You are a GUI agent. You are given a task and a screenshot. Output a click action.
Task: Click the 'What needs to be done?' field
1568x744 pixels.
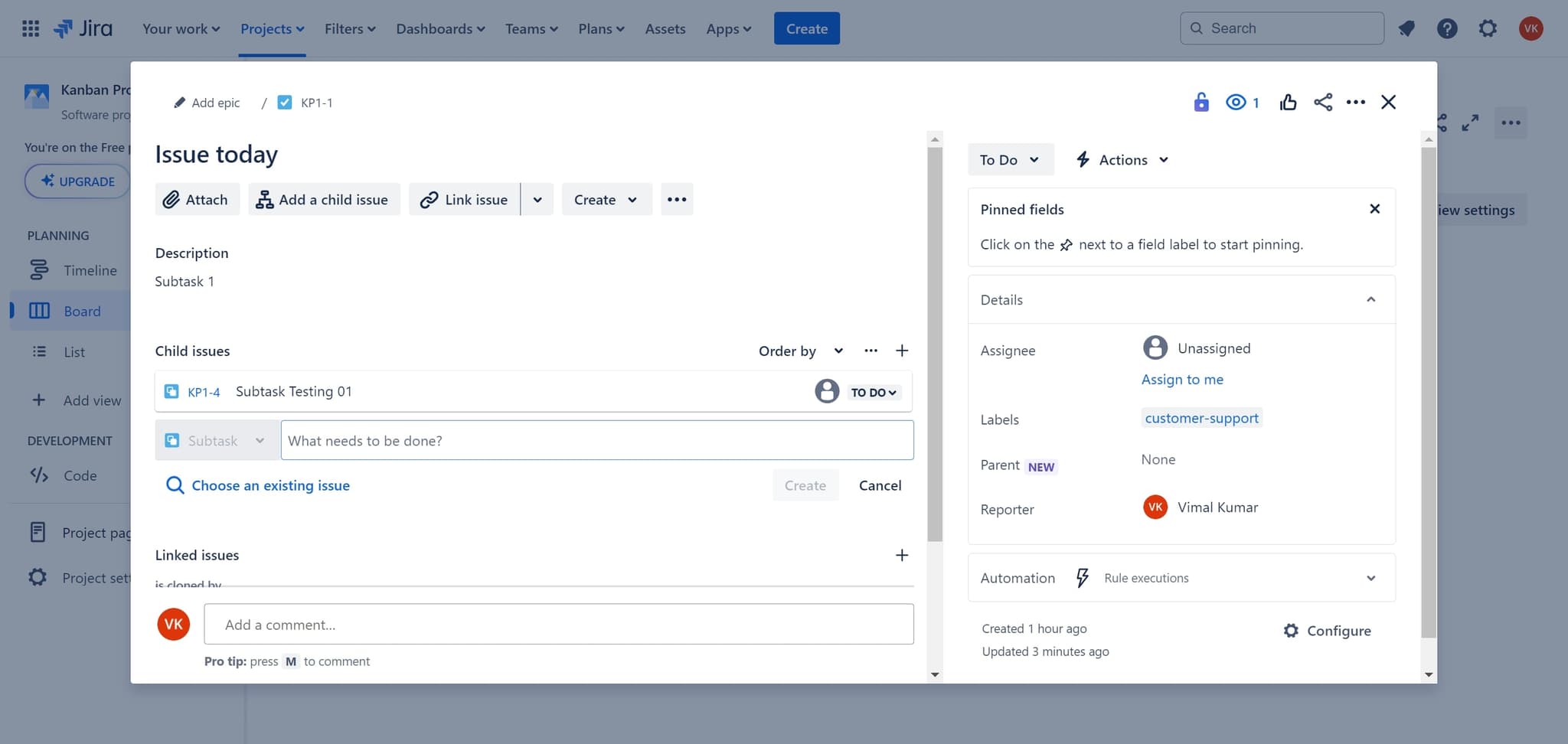point(596,441)
